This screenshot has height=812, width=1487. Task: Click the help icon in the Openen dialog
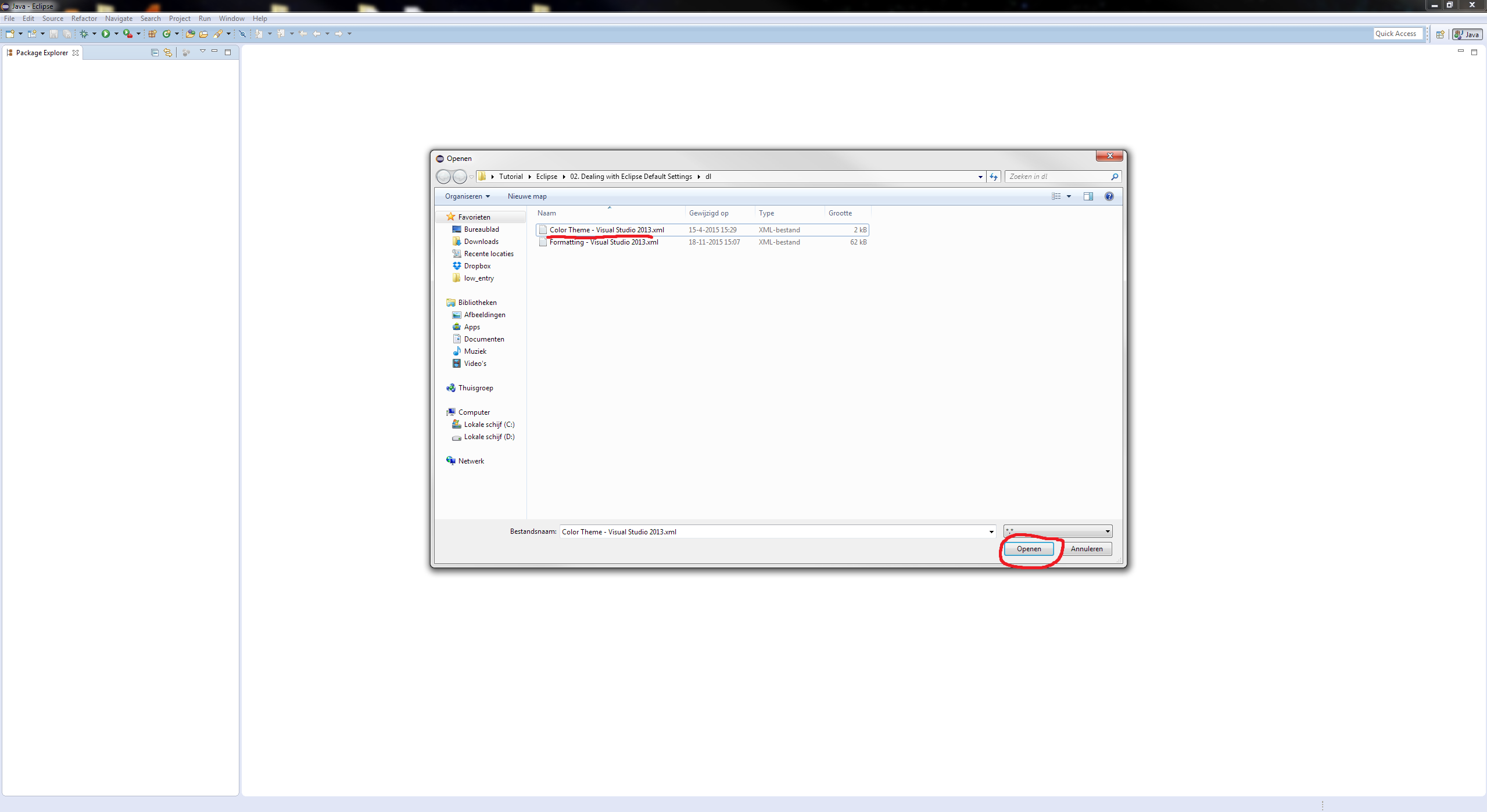pyautogui.click(x=1109, y=196)
